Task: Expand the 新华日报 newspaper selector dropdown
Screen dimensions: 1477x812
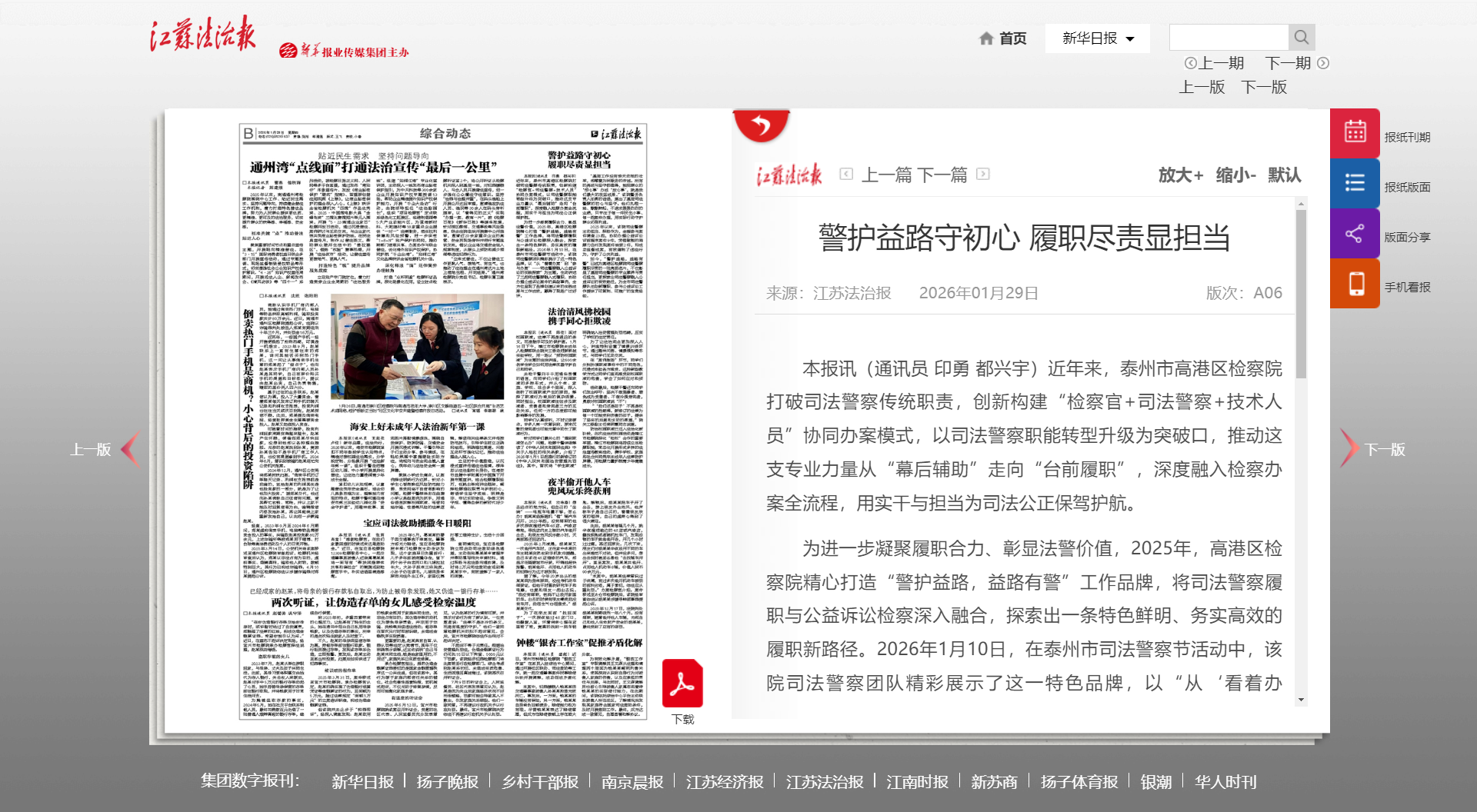Action: 1097,38
